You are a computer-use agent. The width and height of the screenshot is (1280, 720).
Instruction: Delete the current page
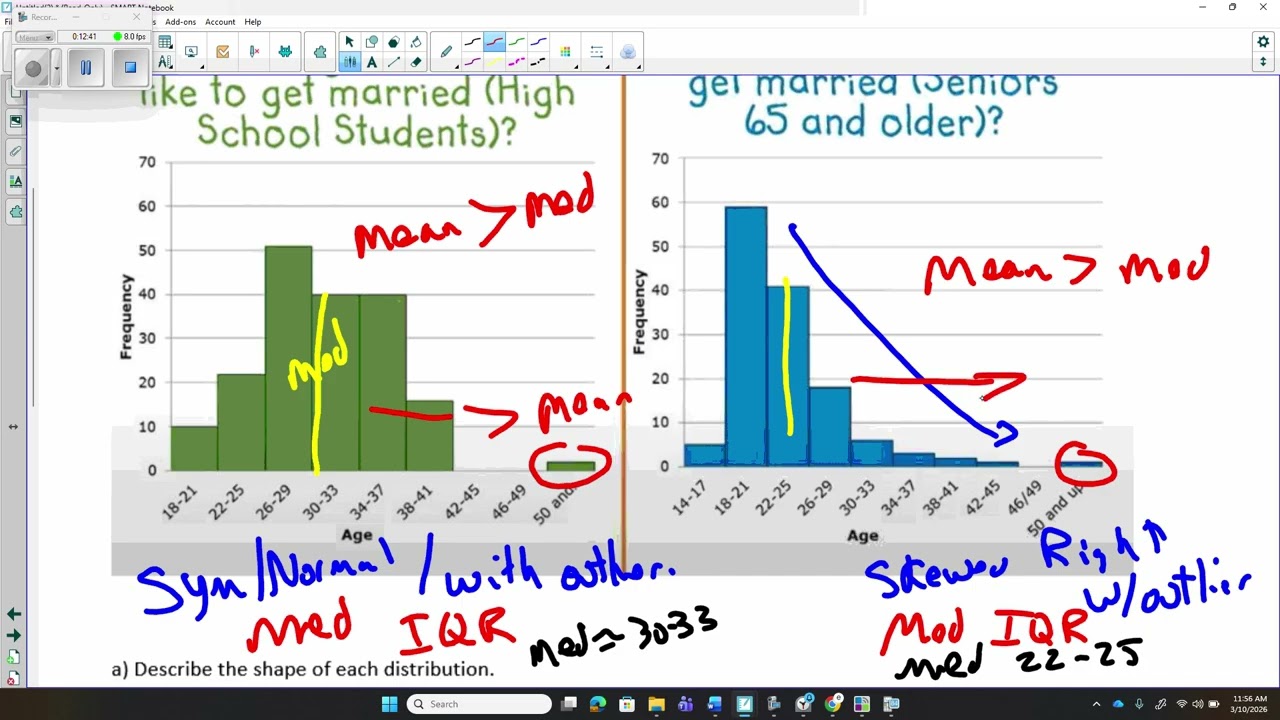[13, 678]
